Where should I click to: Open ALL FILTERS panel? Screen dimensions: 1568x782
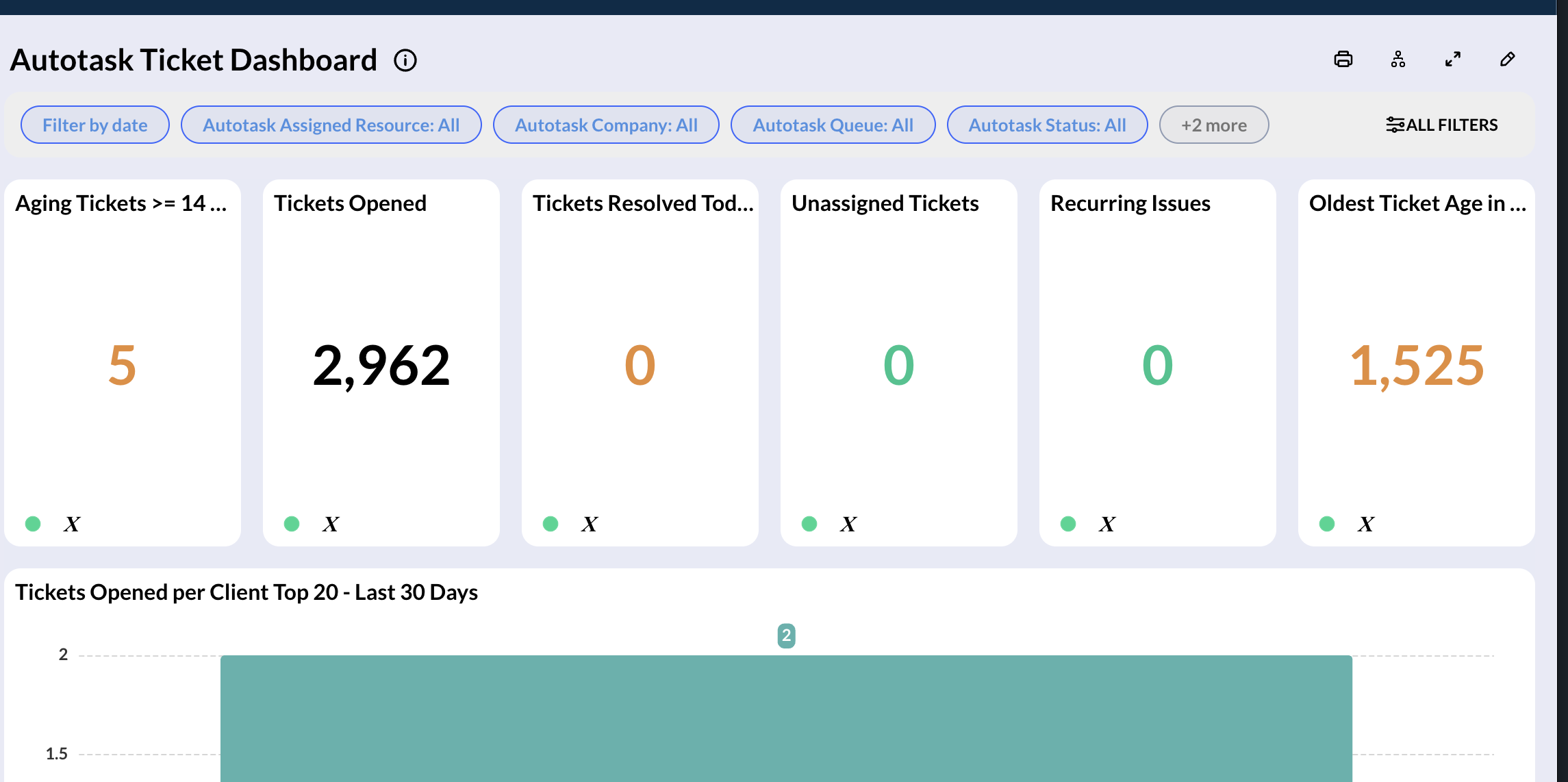coord(1441,125)
